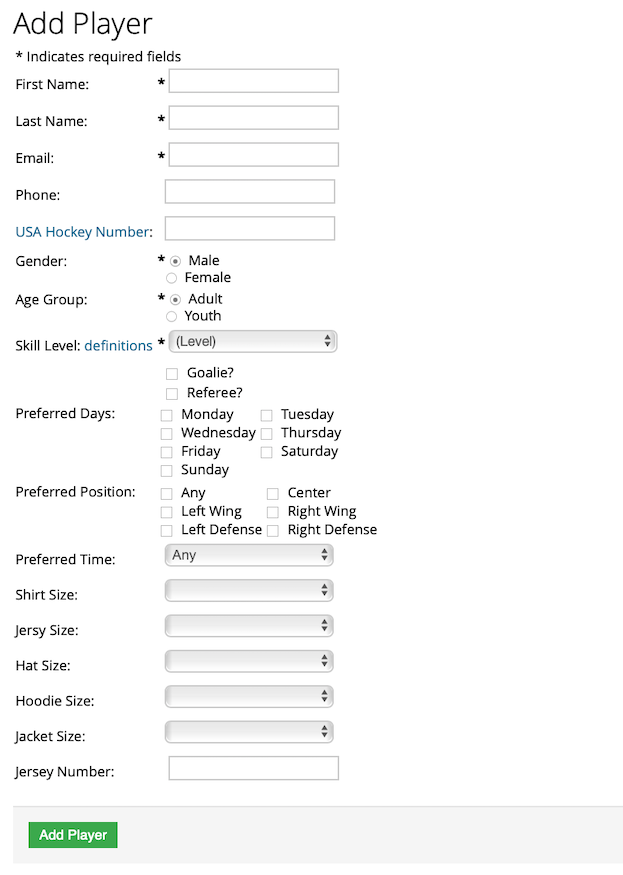The width and height of the screenshot is (623, 875).
Task: Check the Left Defense position option
Action: click(x=167, y=530)
